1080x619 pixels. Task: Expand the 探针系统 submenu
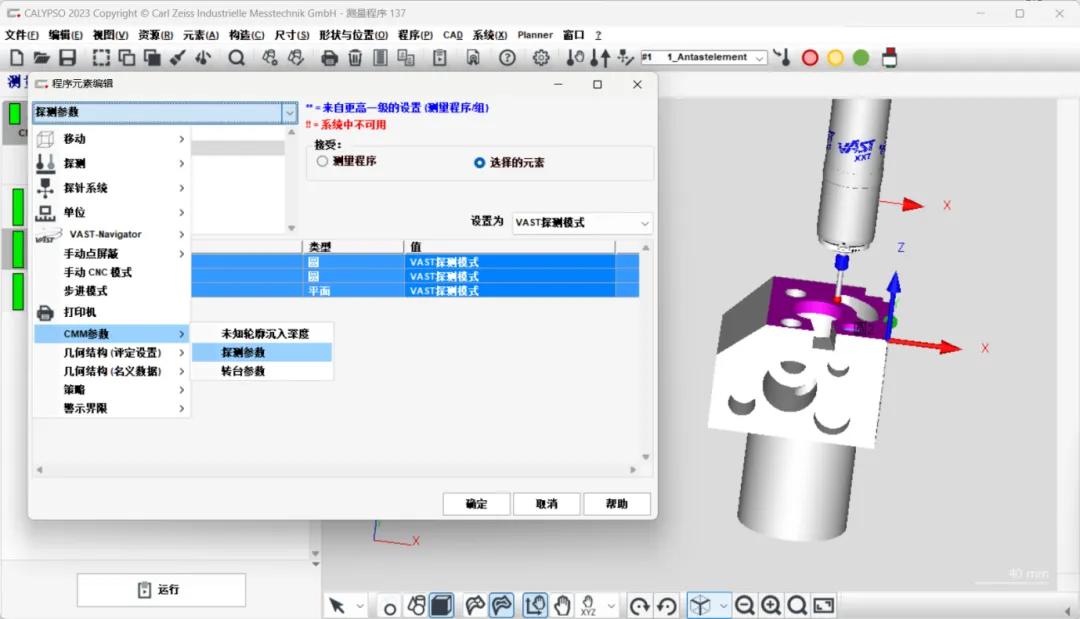click(x=112, y=188)
